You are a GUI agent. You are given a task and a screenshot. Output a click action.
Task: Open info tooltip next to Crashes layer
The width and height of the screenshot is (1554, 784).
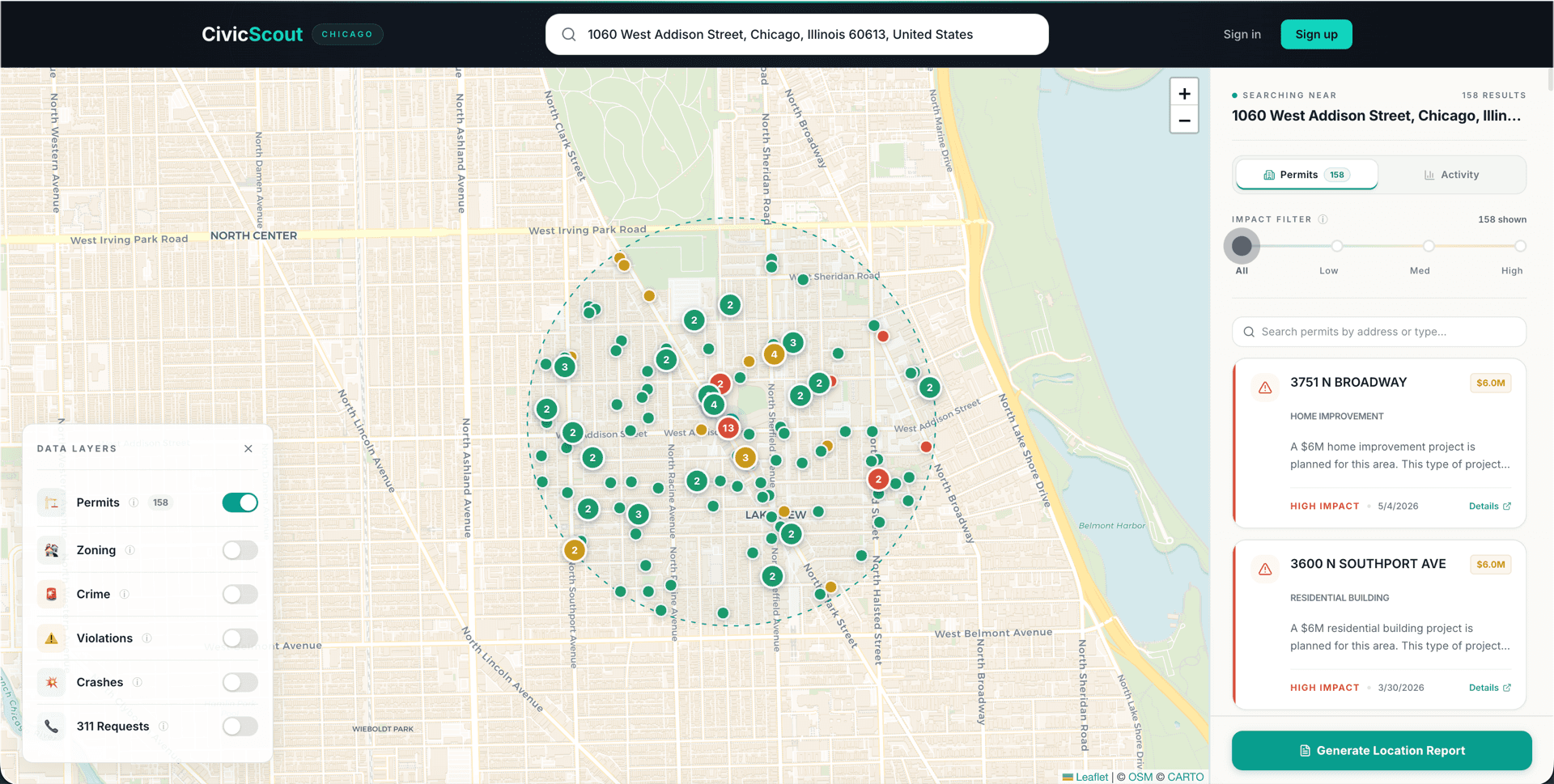click(x=138, y=682)
